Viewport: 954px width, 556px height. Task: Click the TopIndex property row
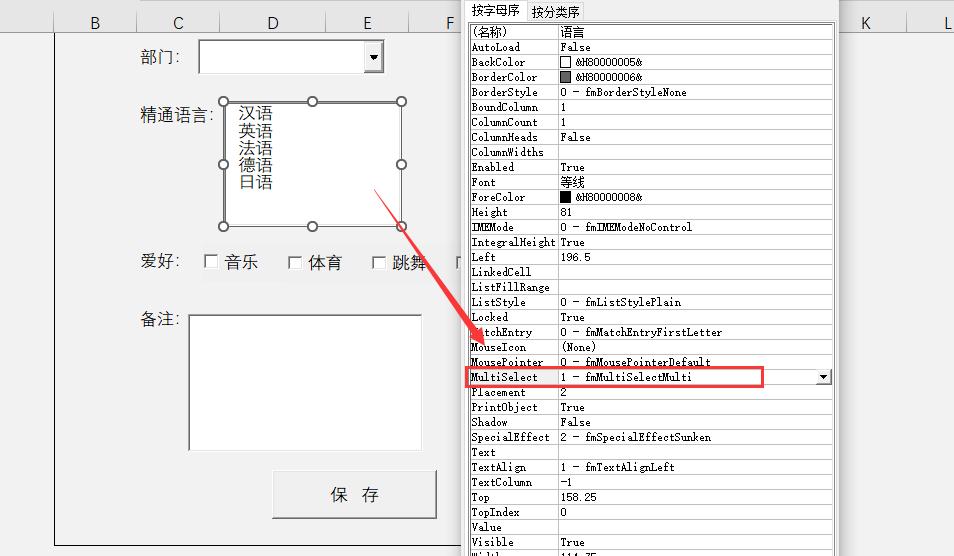[651, 512]
